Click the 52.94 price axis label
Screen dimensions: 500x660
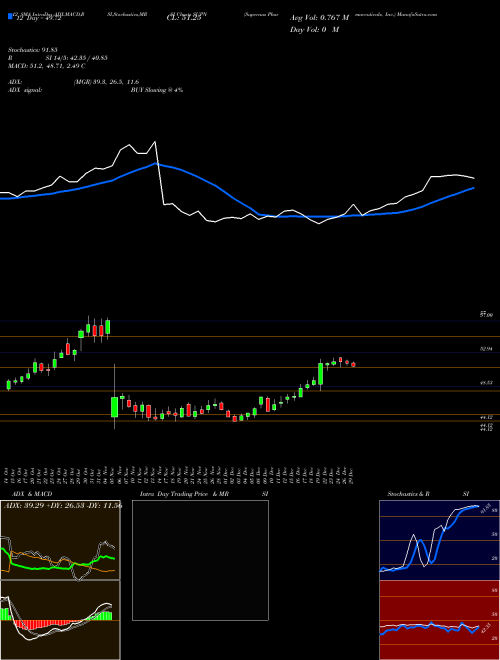(x=487, y=349)
